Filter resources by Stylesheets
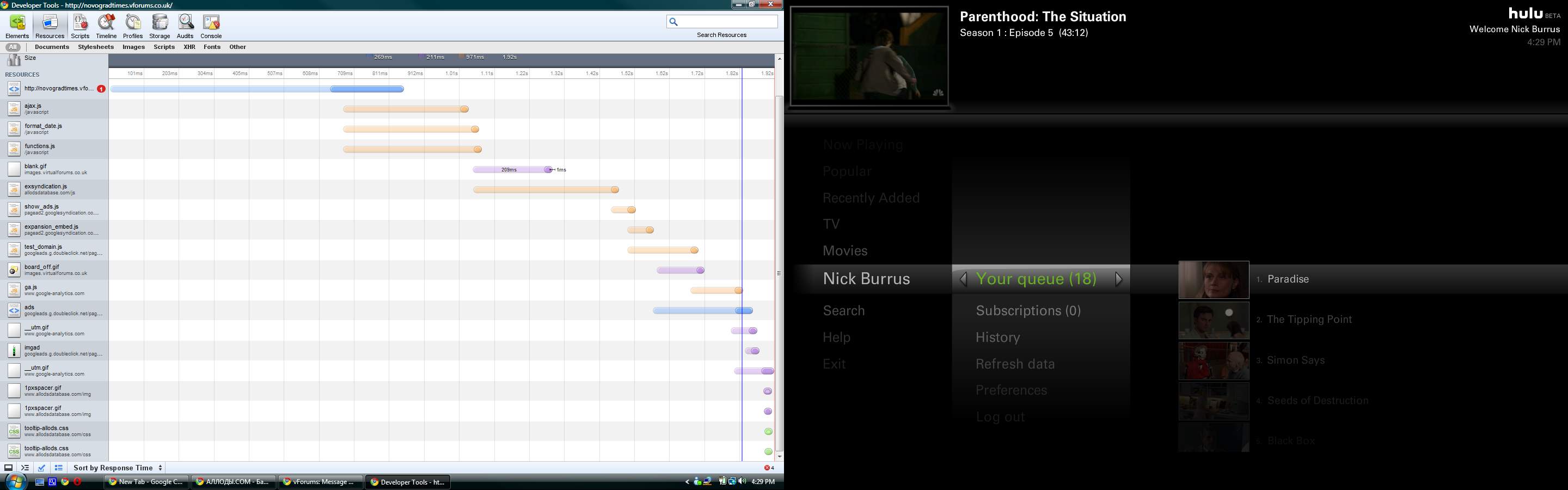Screen dimensions: 1568x490 pyautogui.click(x=96, y=47)
